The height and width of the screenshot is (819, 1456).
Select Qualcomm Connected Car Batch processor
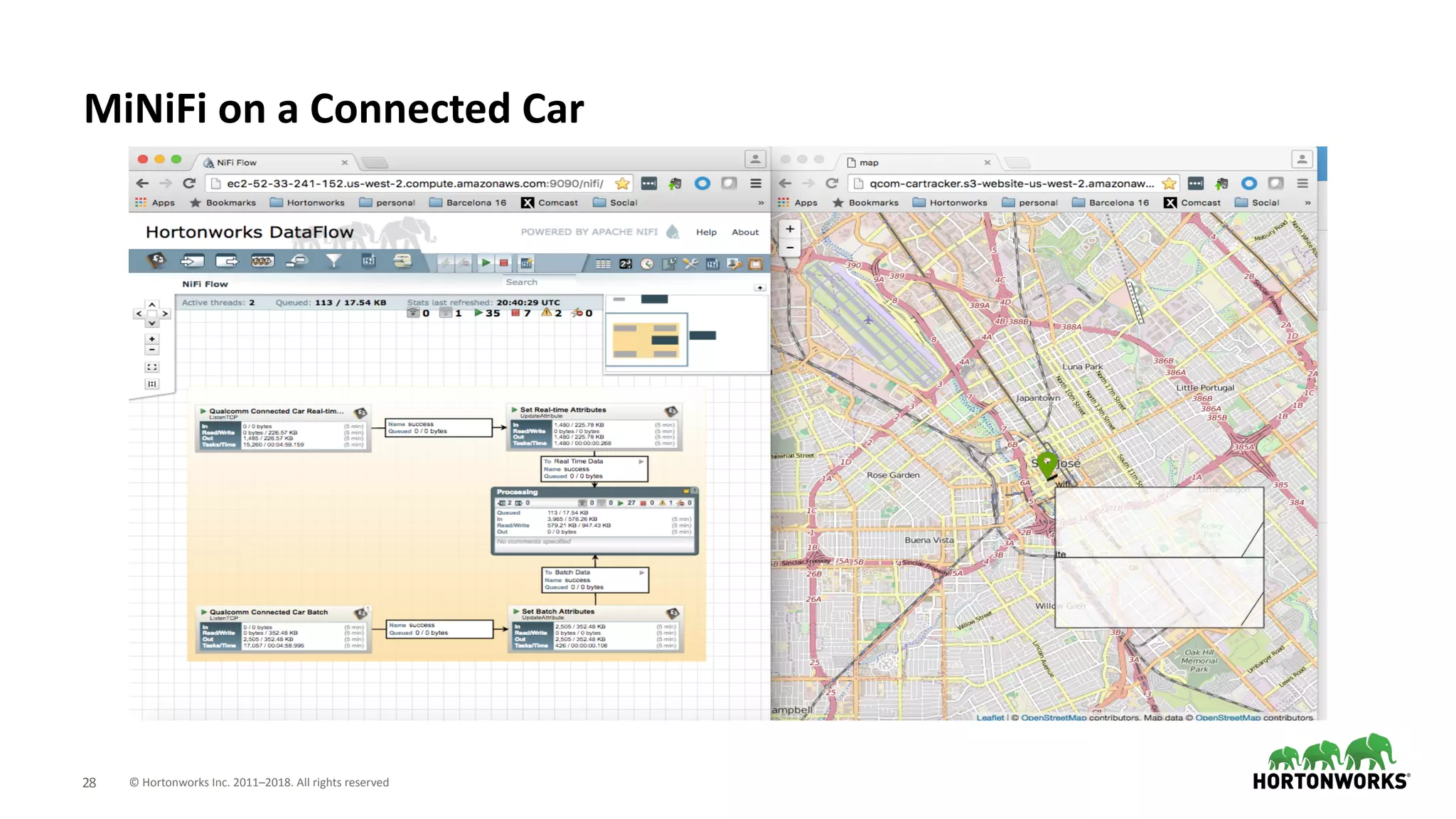click(283, 629)
